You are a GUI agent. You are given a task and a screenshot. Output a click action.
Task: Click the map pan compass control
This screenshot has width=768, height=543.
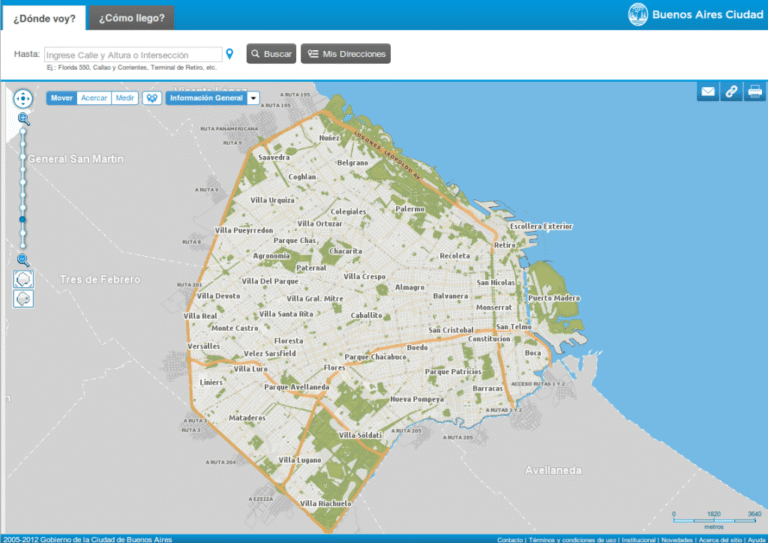coord(23,98)
